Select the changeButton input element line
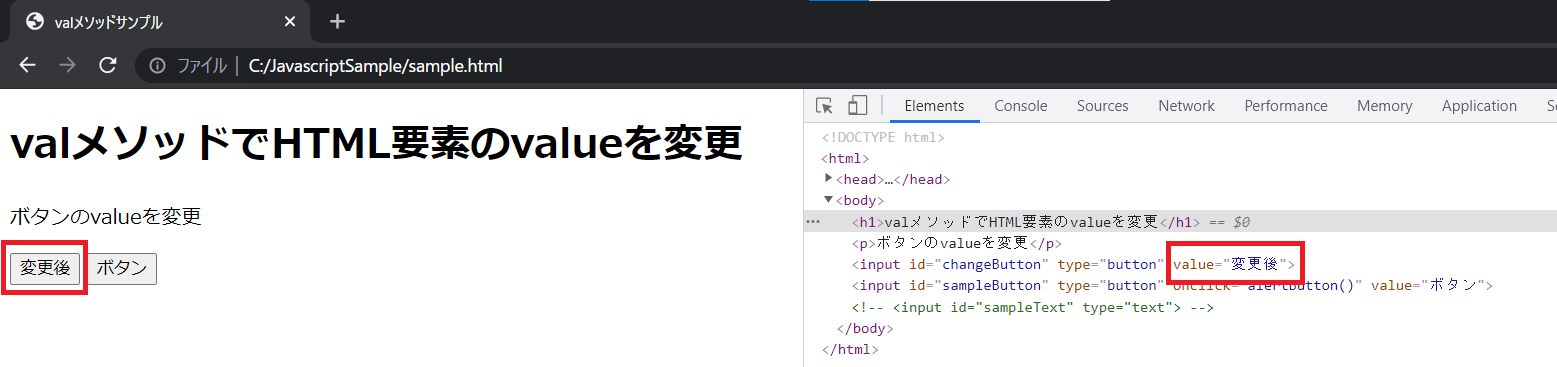The height and width of the screenshot is (367, 1557). coord(1073,265)
